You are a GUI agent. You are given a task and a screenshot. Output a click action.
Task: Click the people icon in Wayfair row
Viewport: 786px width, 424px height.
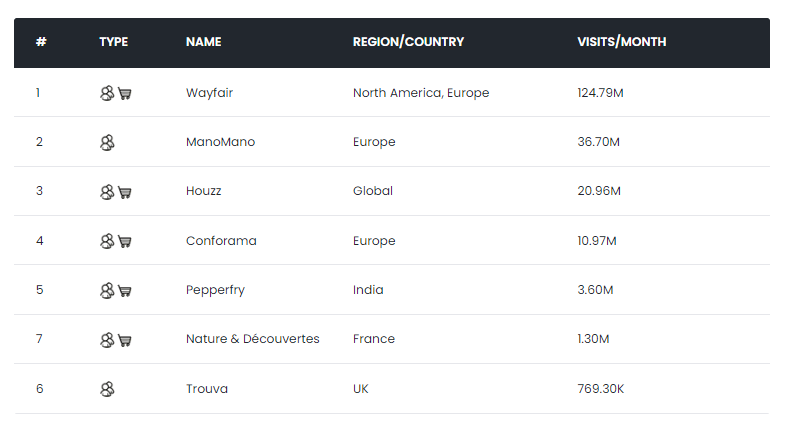(107, 93)
